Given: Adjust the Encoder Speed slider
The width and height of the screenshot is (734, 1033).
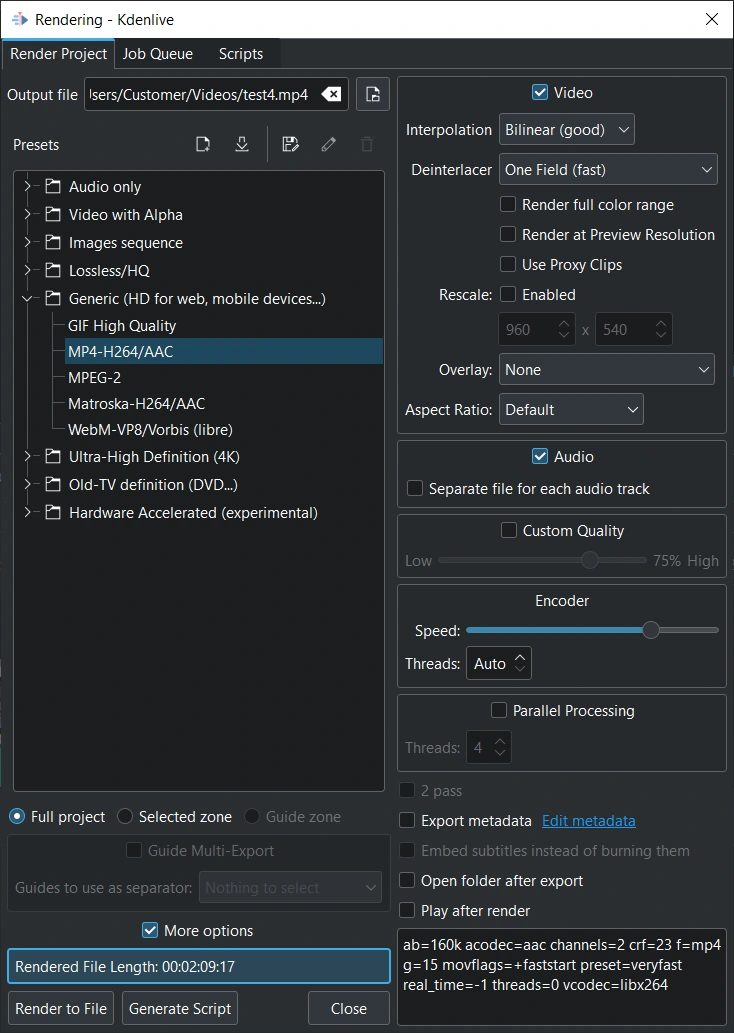Looking at the screenshot, I should [651, 630].
